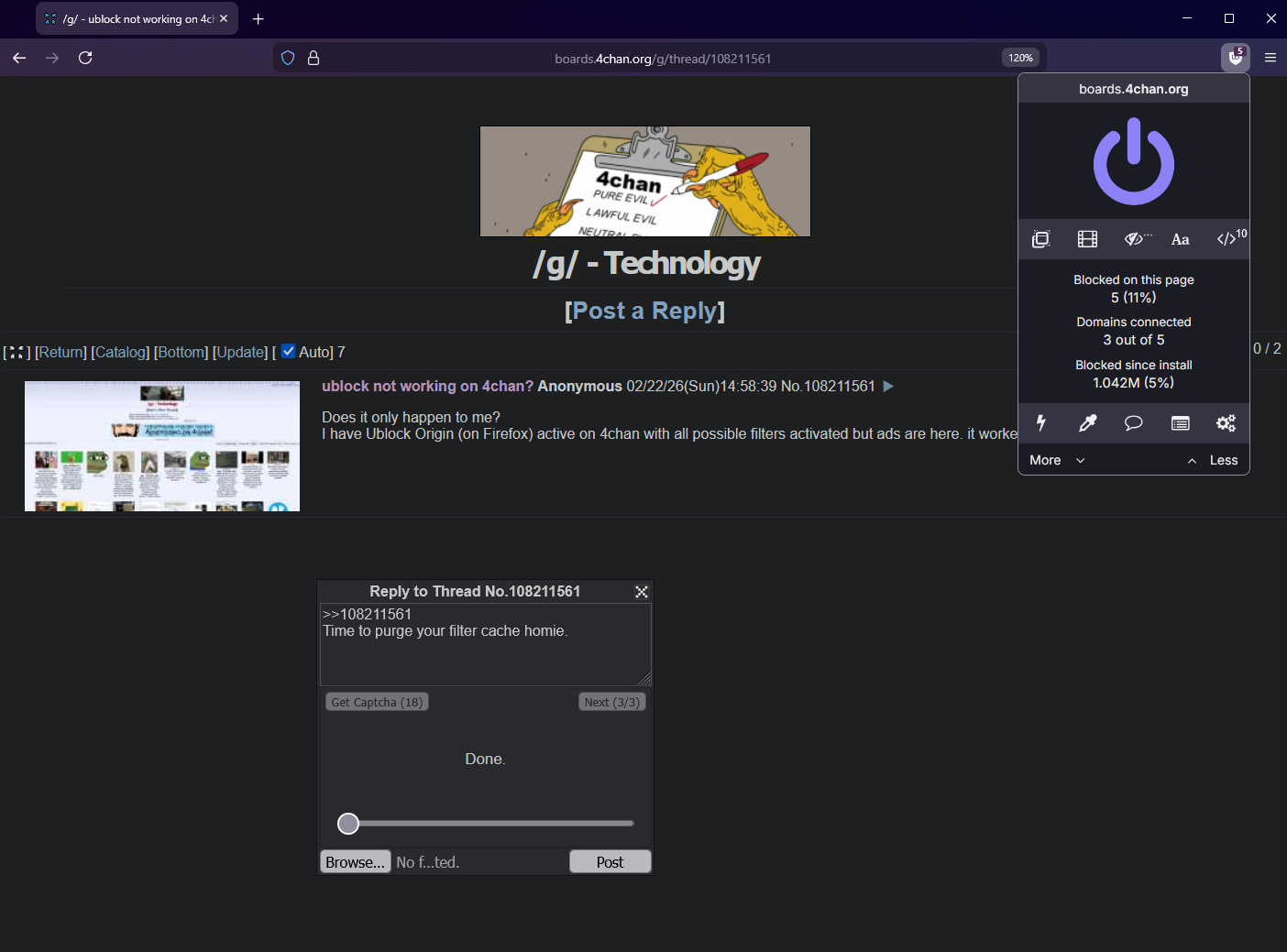Click site security padlock icon
Image resolution: width=1287 pixels, height=952 pixels.
313,58
